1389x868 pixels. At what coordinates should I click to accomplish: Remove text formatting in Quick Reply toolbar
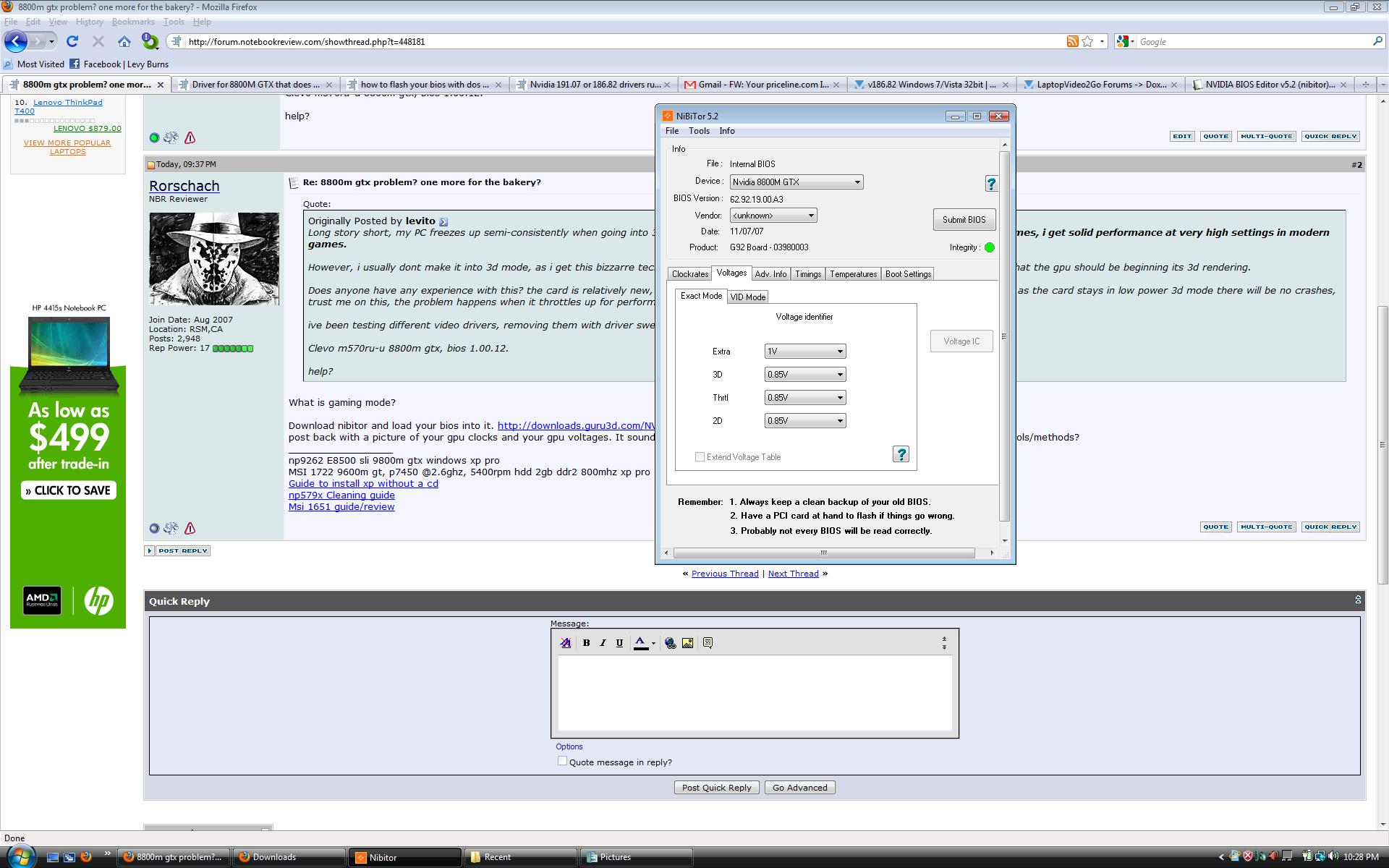tap(566, 642)
